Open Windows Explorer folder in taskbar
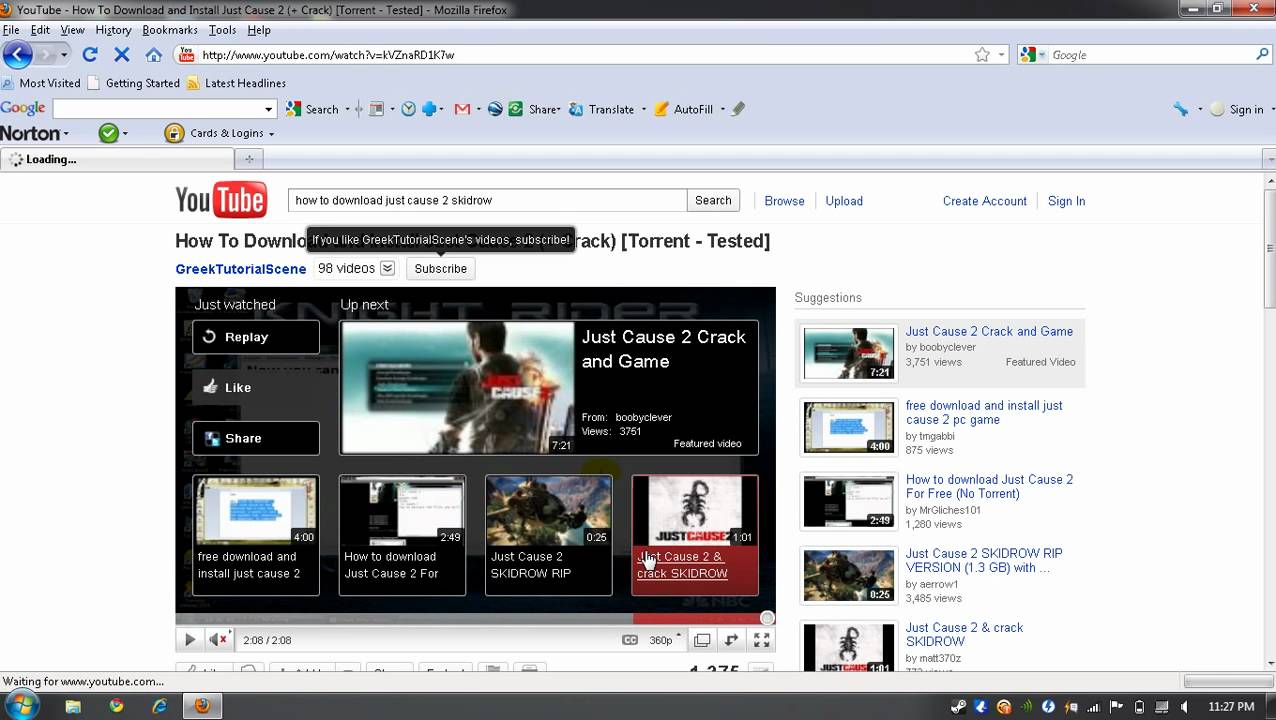Screen dimensions: 1276x720 pyautogui.click(x=73, y=706)
